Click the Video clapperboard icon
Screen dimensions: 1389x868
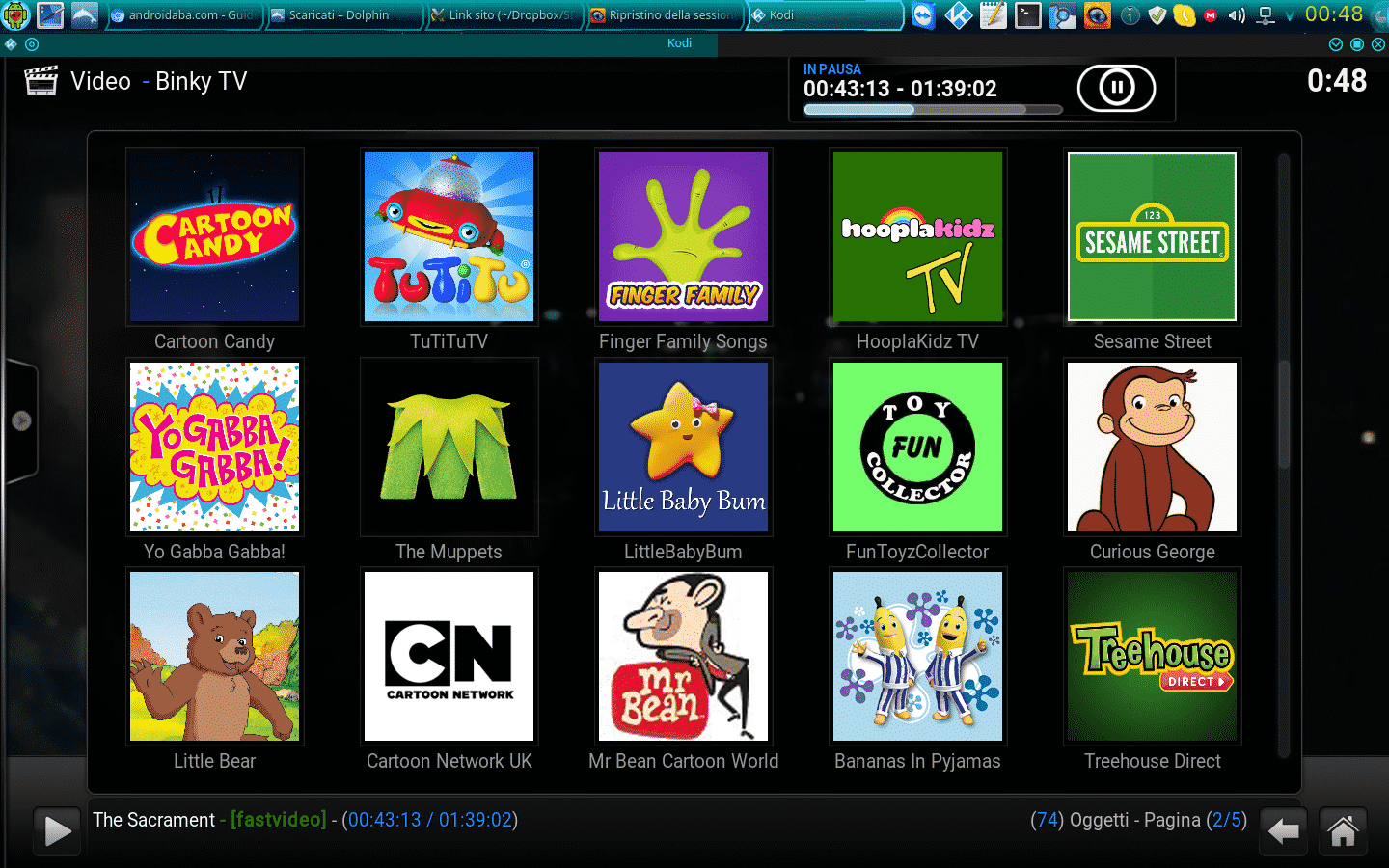click(x=41, y=81)
